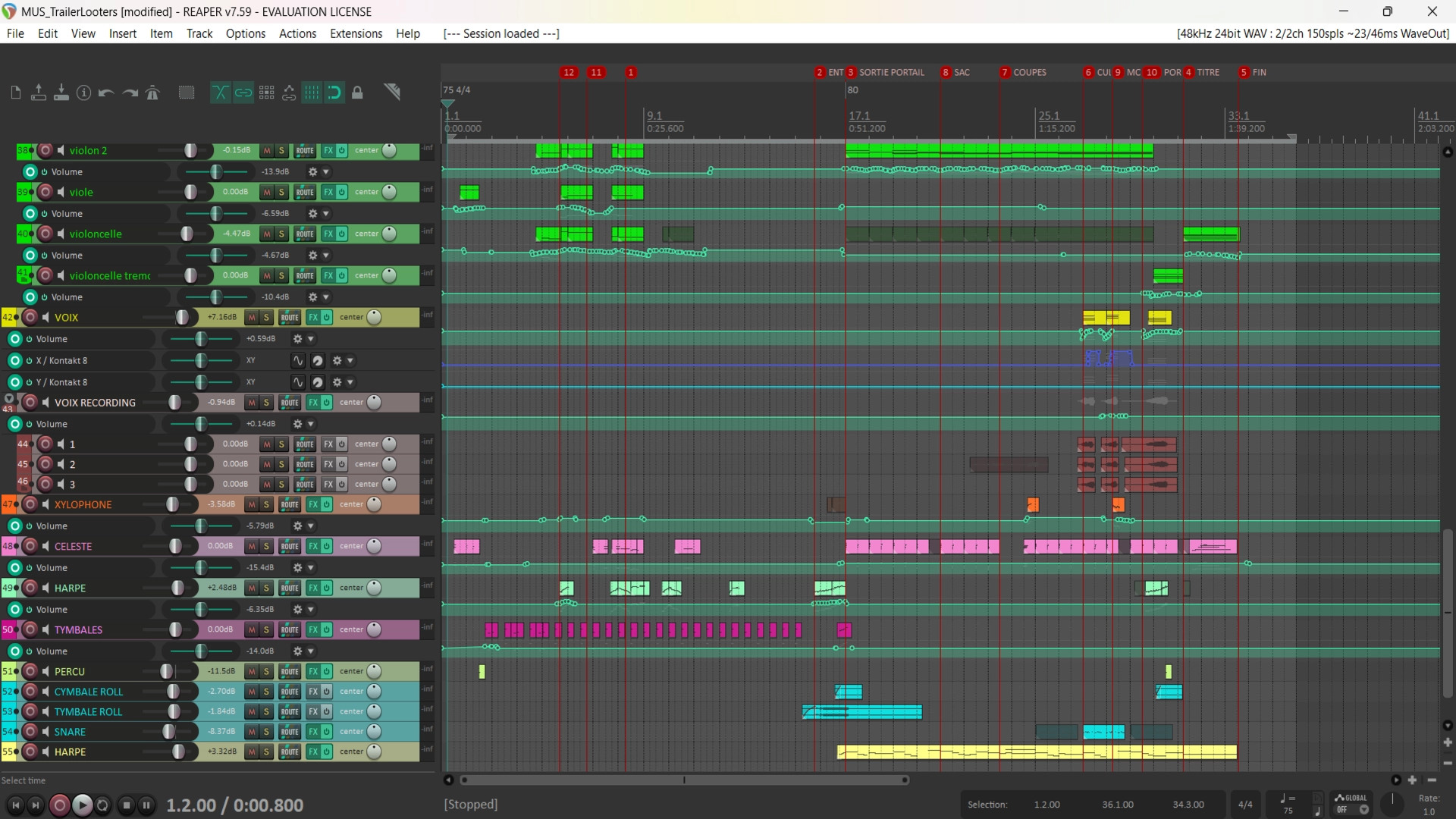Click the SORTIE PORTAIL timeline marker
The width and height of the screenshot is (1456, 819).
(x=886, y=72)
